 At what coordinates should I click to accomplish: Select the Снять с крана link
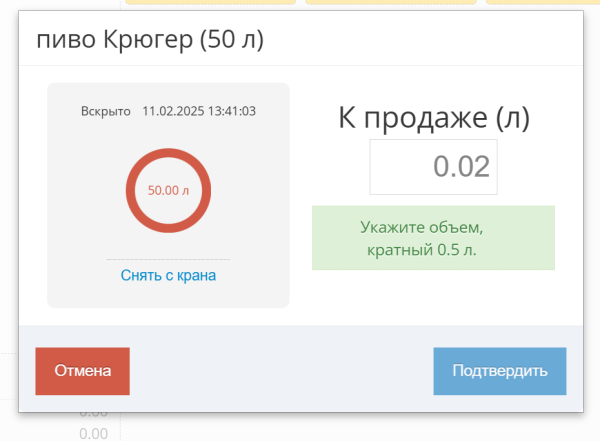click(x=168, y=275)
